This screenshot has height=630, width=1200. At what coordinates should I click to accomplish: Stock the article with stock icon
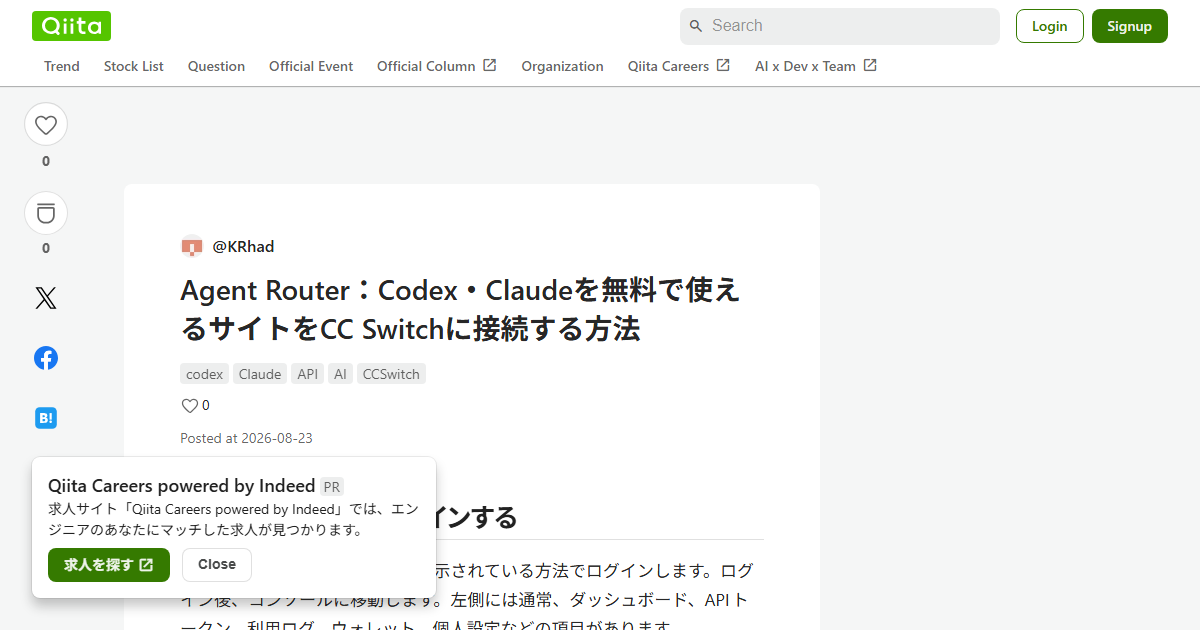(46, 213)
